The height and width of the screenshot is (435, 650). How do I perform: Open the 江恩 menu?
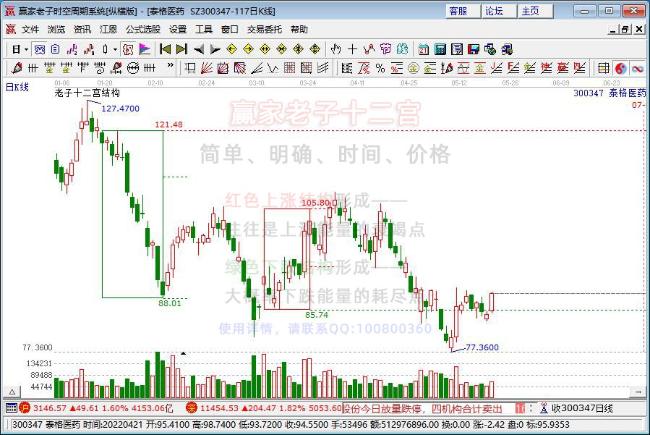(108, 29)
